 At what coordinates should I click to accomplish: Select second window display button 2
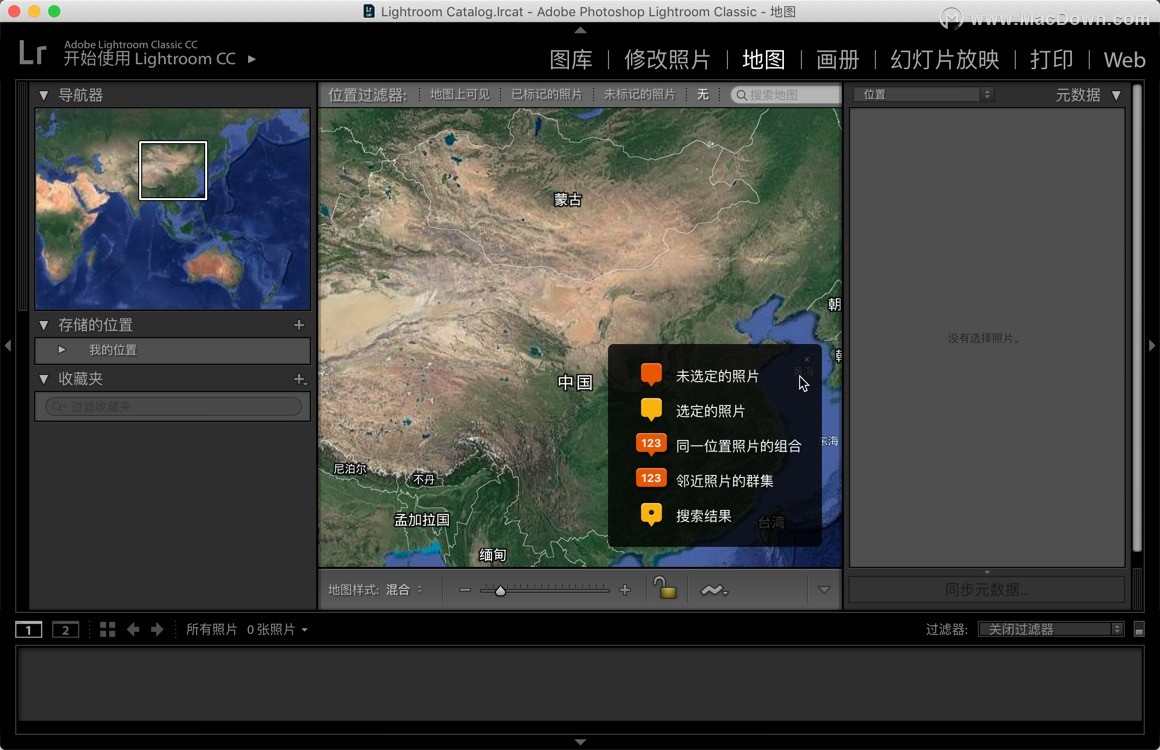pyautogui.click(x=65, y=629)
